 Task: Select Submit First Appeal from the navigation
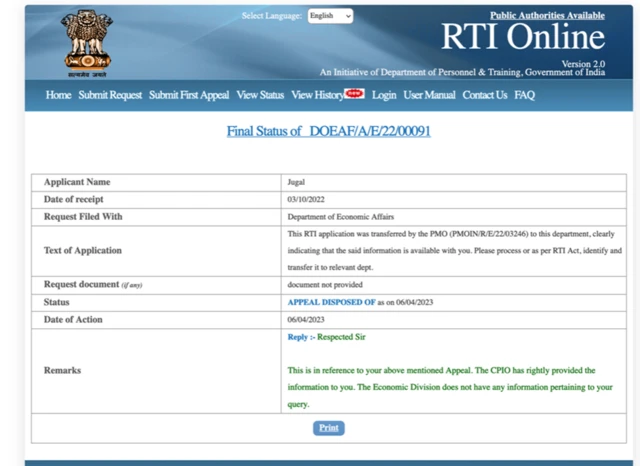[189, 95]
